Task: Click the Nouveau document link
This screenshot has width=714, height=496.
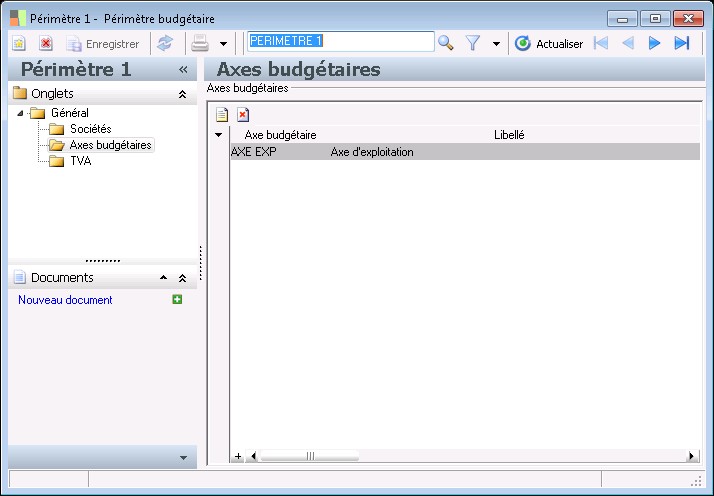Action: pos(65,300)
